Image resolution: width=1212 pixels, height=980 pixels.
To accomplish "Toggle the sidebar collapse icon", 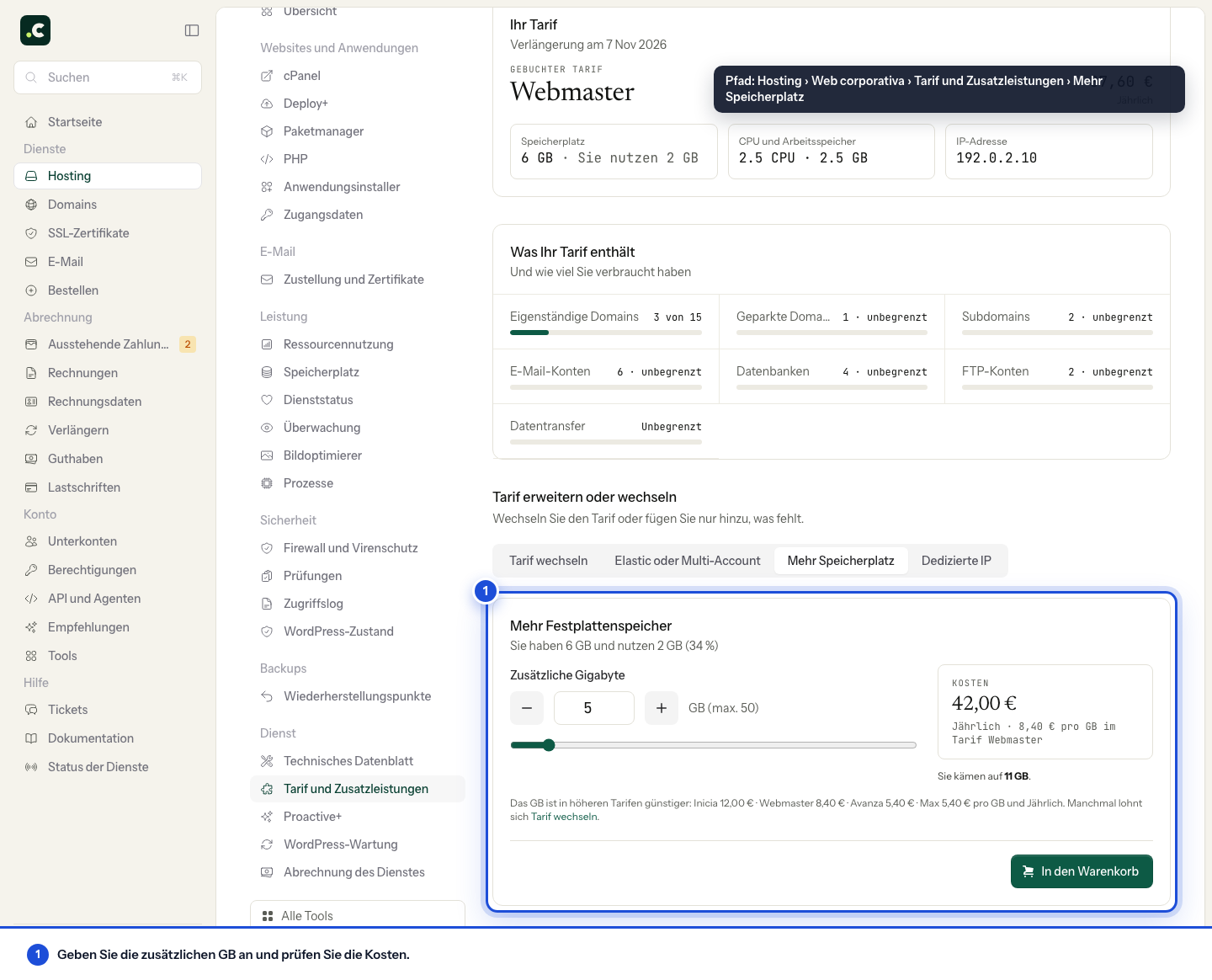I will [x=192, y=30].
